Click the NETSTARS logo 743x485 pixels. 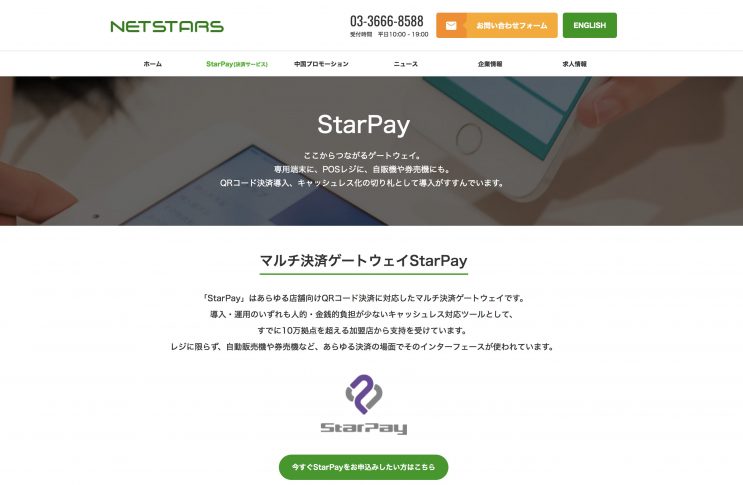click(167, 27)
